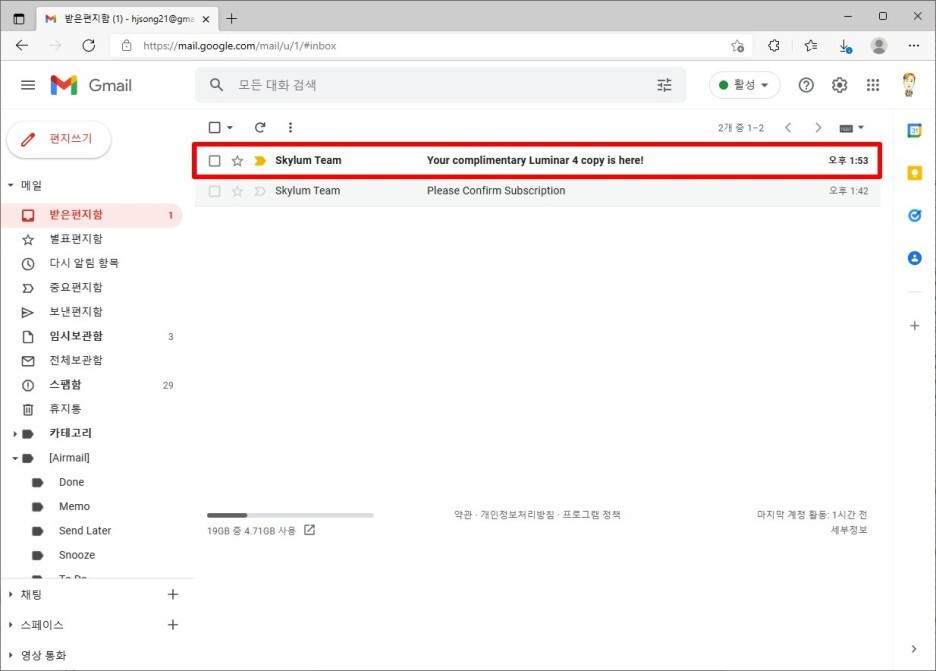Open a new browser tab
Screen dimensions: 936x671
click(232, 19)
